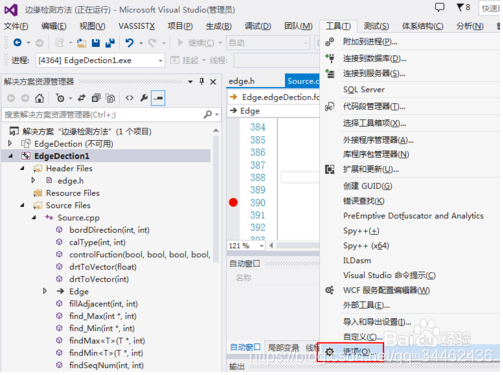
Task: Collapse the Source Files folder
Action: click(22, 205)
